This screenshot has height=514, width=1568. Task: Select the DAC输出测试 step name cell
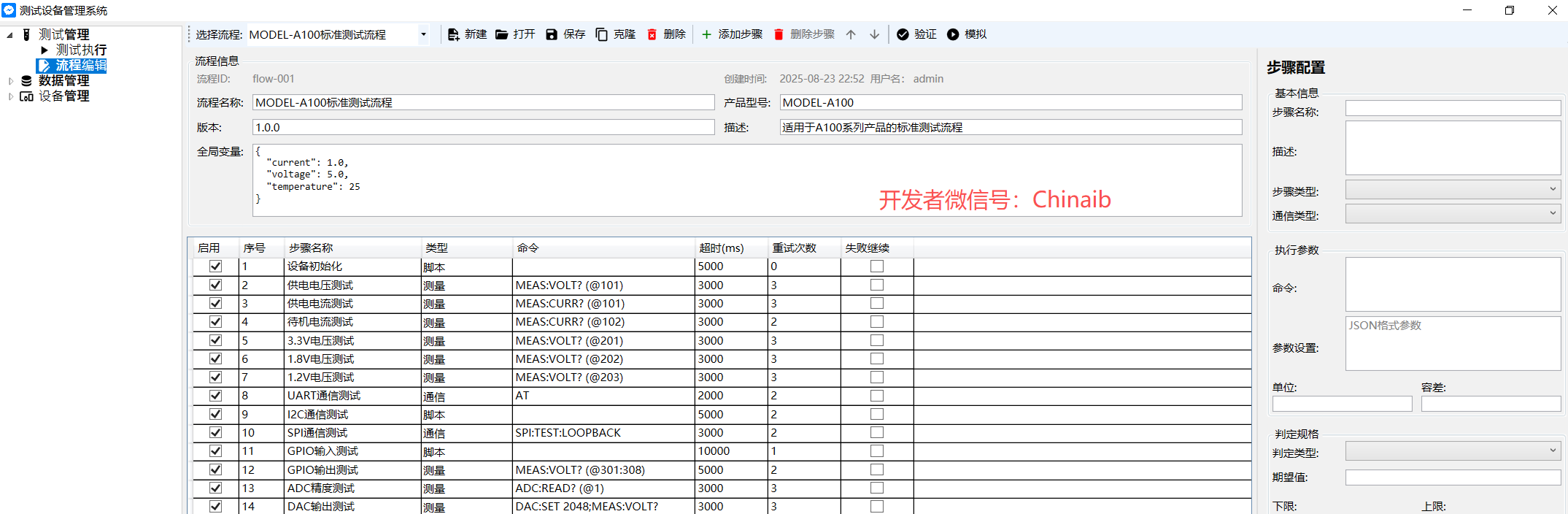coord(352,507)
